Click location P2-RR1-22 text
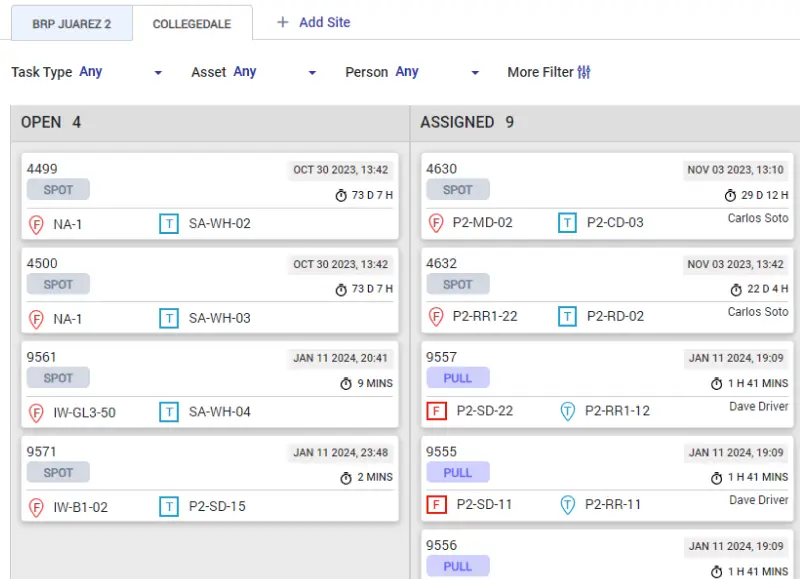 click(485, 316)
